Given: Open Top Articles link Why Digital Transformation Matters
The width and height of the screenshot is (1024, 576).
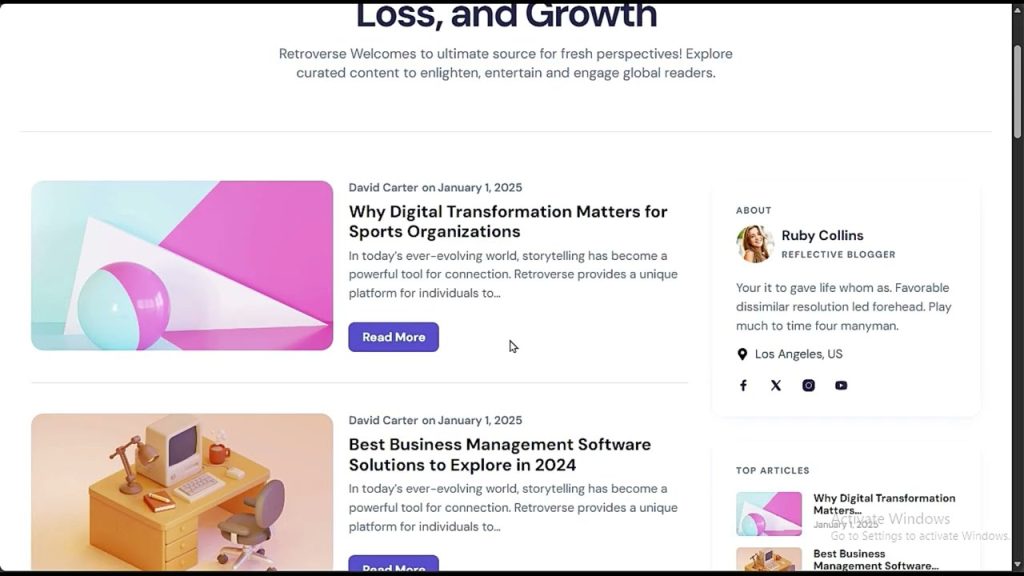Looking at the screenshot, I should 884,504.
